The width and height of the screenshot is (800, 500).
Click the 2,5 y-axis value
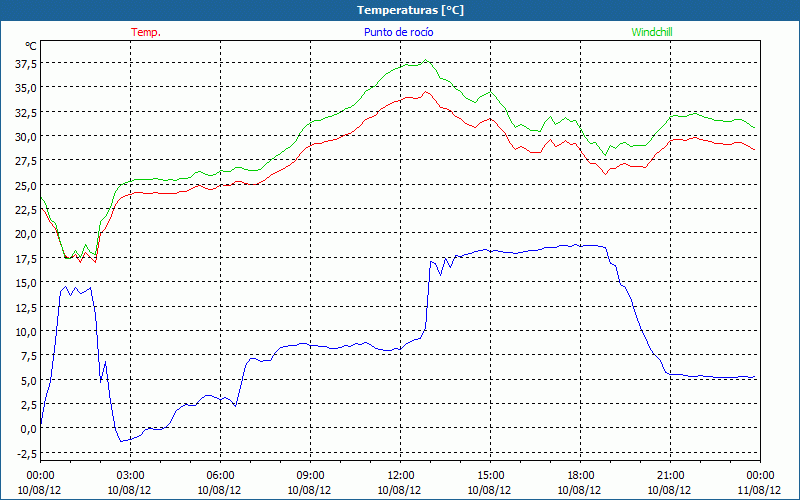(29, 405)
